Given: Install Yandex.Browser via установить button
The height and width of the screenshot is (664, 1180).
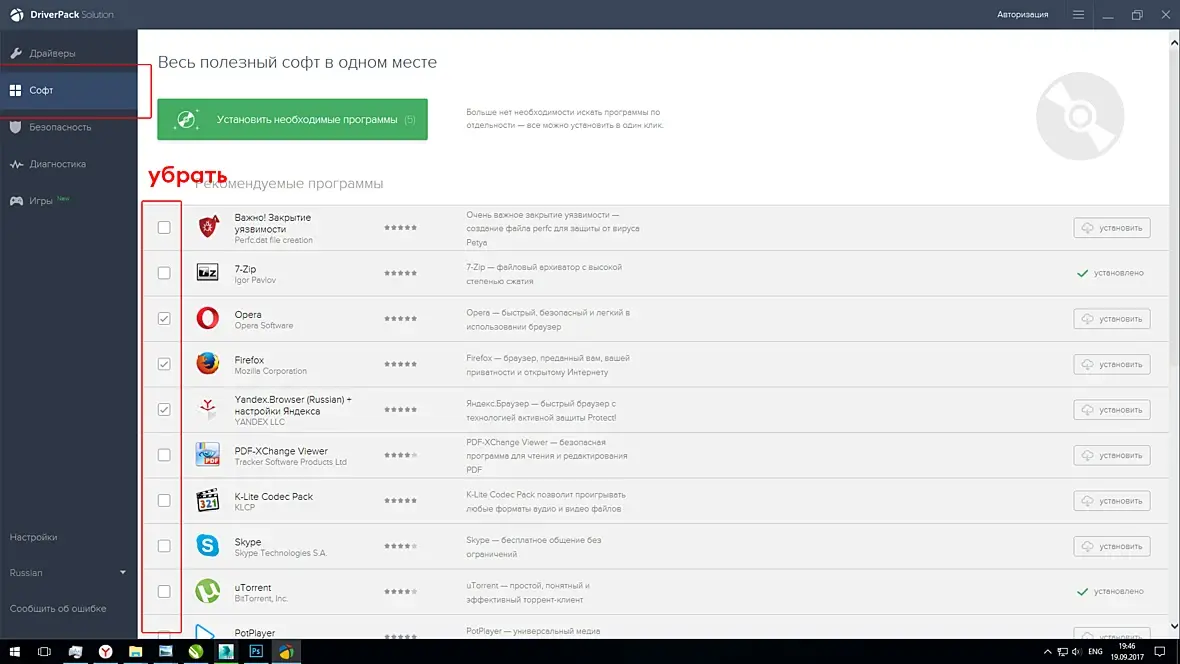Looking at the screenshot, I should [1112, 410].
